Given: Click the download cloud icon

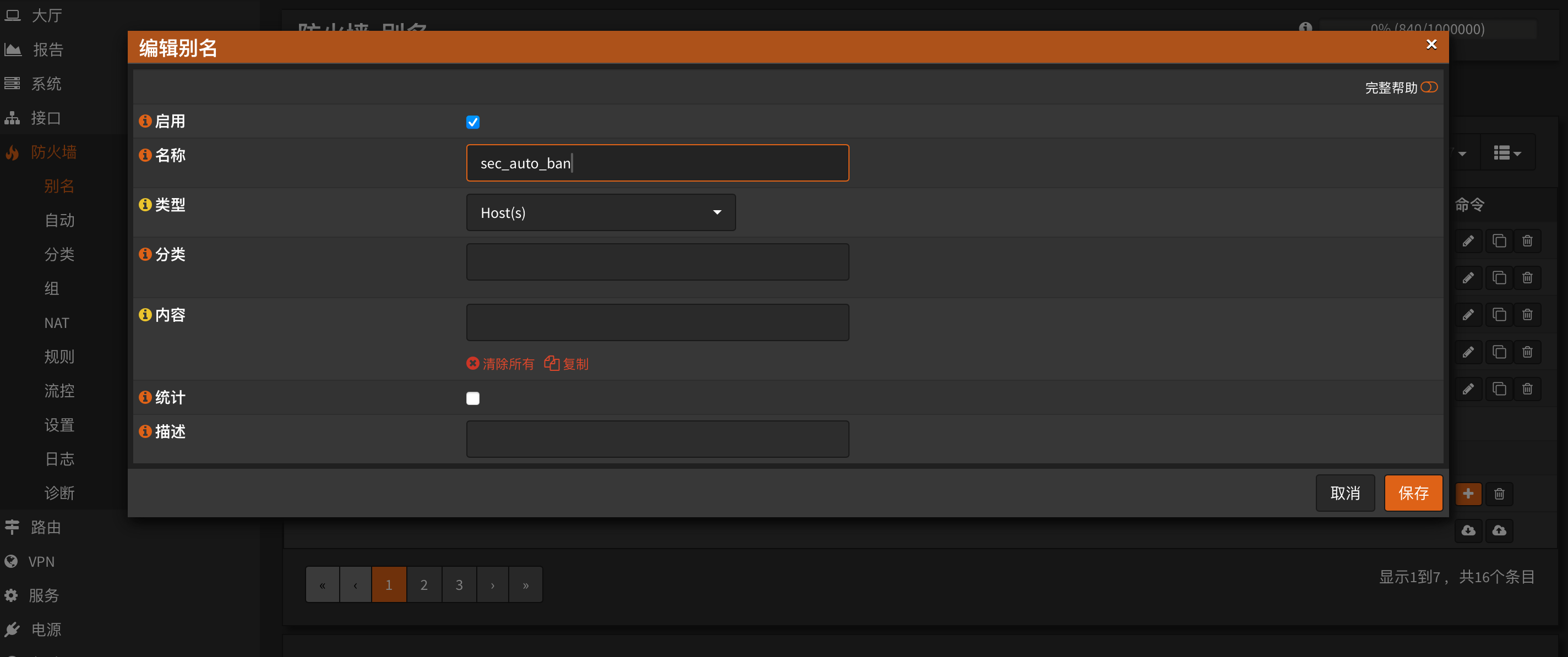Looking at the screenshot, I should pyautogui.click(x=1468, y=530).
